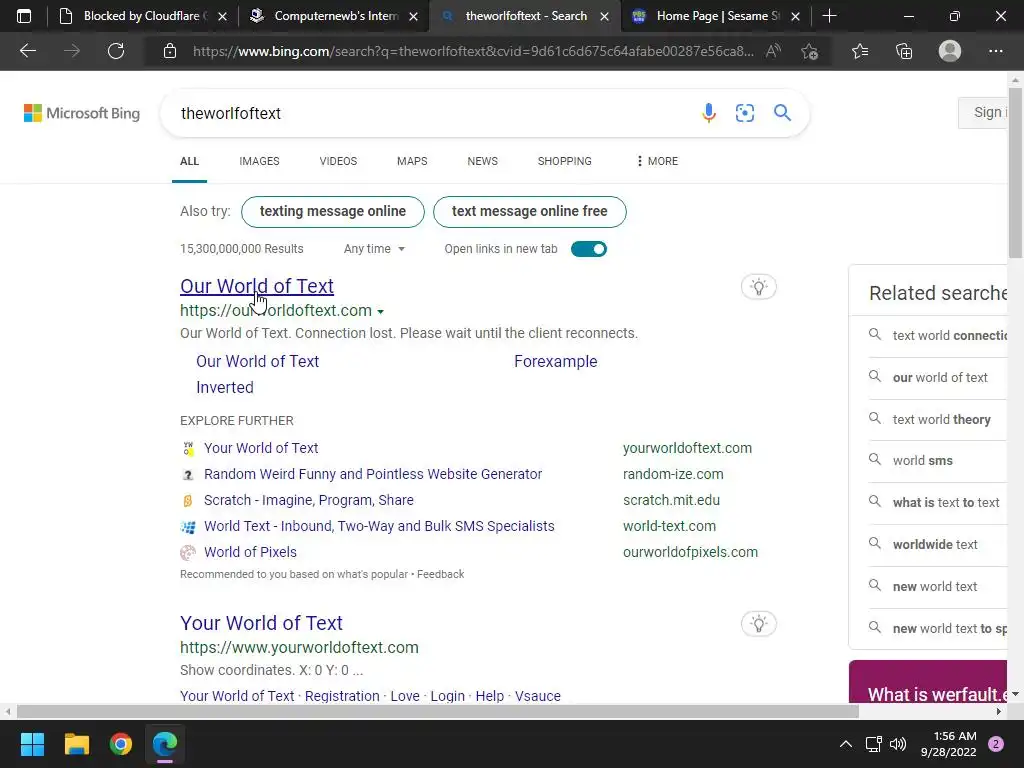Switch to the Images search tab
1024x768 pixels.
coord(259,161)
